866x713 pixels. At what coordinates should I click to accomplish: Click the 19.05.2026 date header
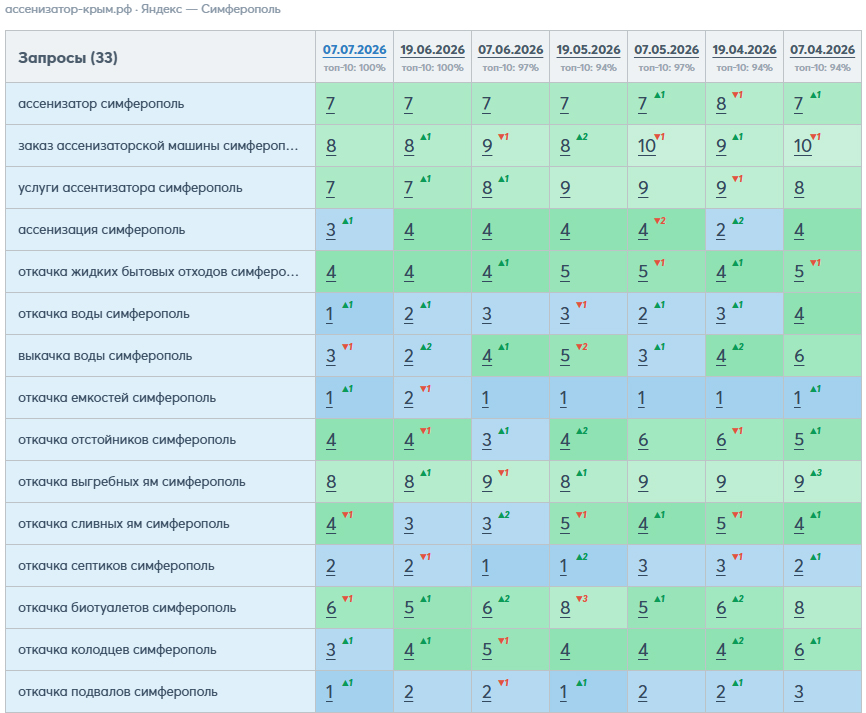(x=588, y=50)
